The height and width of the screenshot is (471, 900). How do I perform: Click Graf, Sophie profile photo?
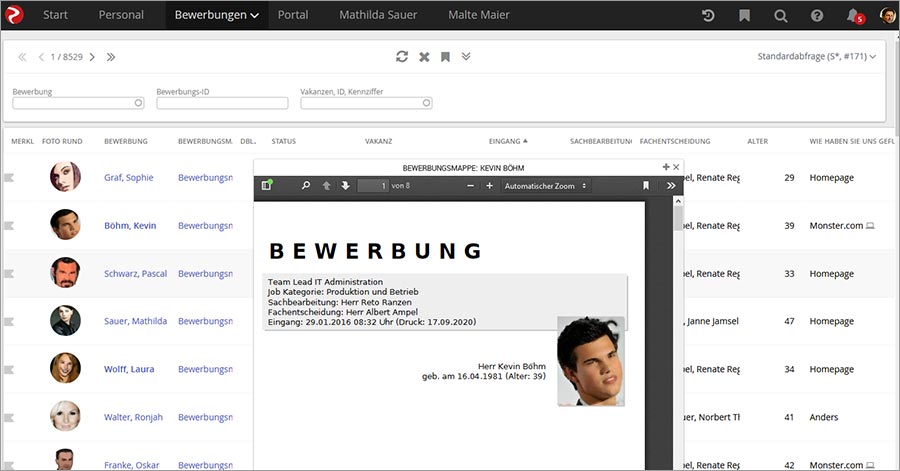[x=65, y=177]
